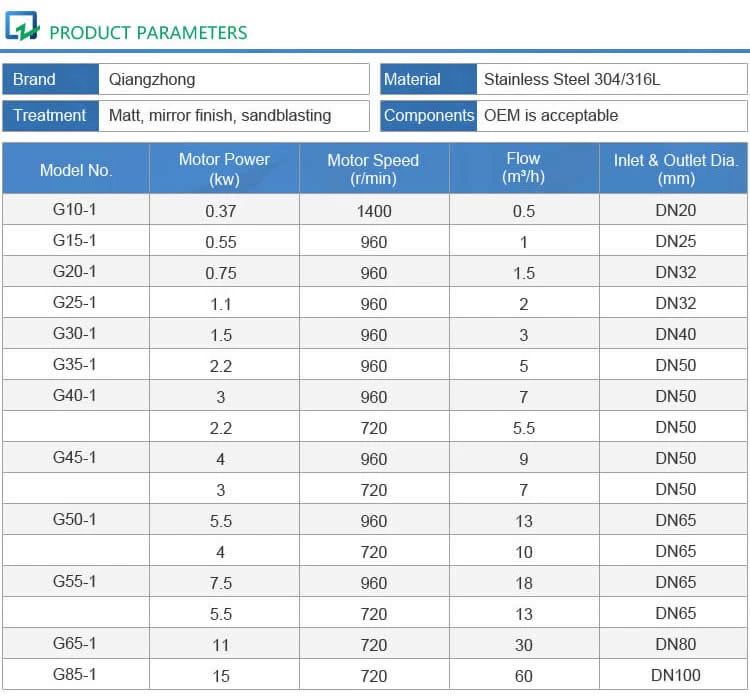
Task: Select model G50-1 cell
Action: [x=75, y=519]
